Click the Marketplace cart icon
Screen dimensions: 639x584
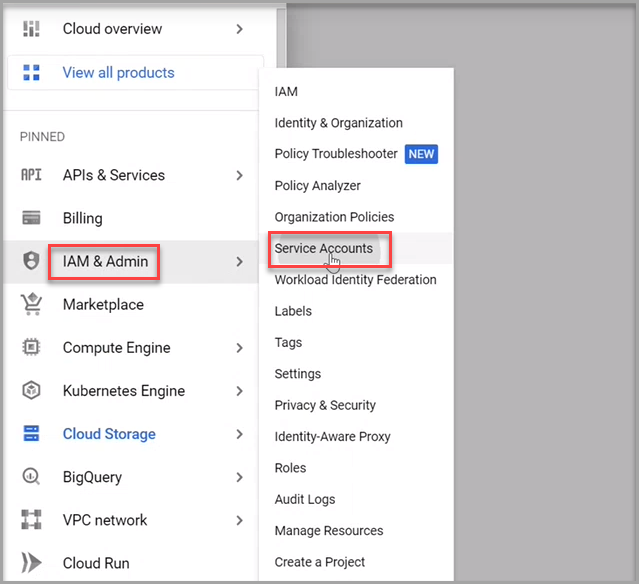click(31, 304)
